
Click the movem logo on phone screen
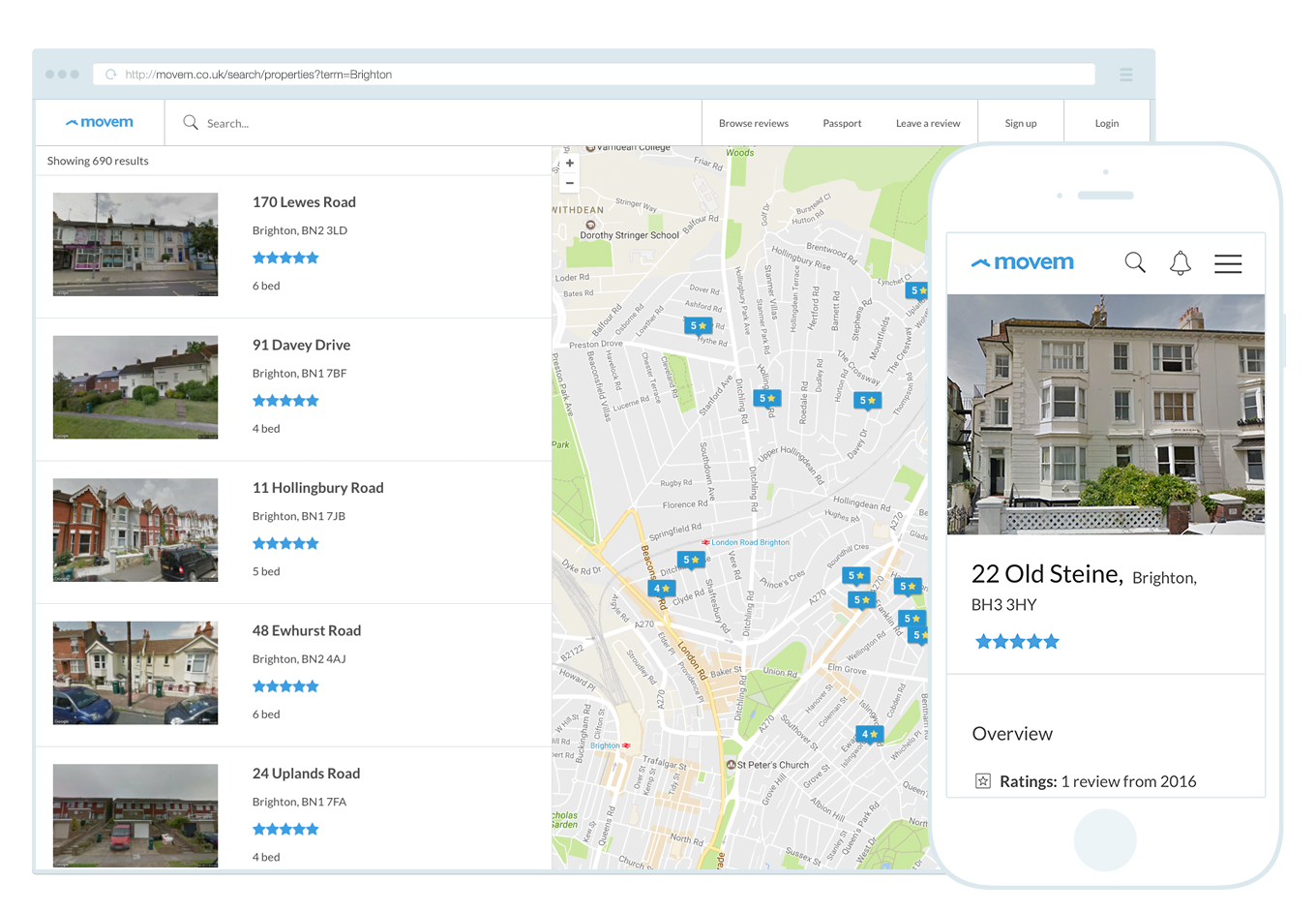tap(1023, 262)
